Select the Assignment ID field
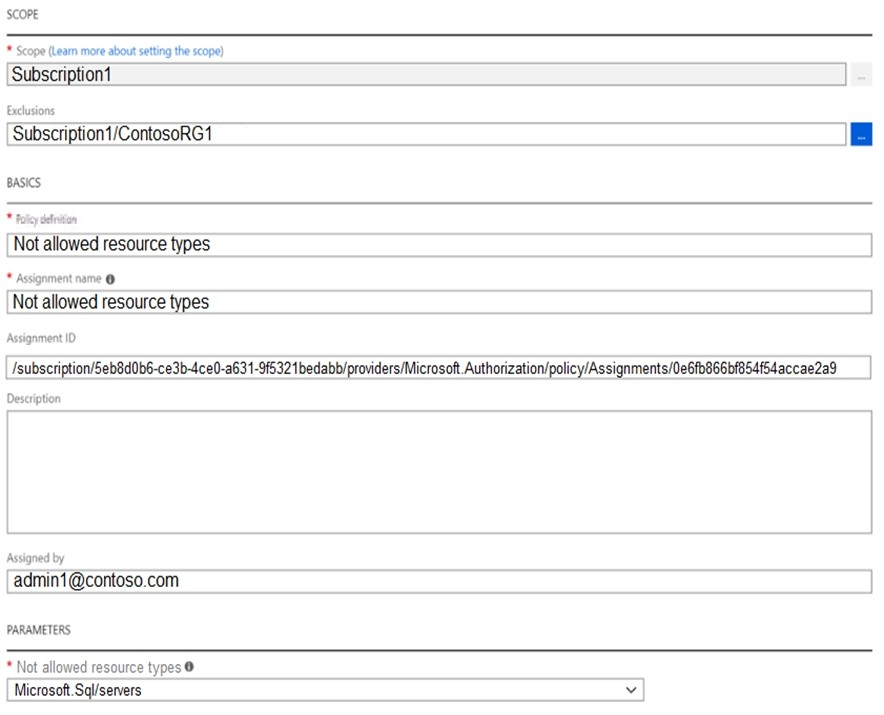 (438, 368)
